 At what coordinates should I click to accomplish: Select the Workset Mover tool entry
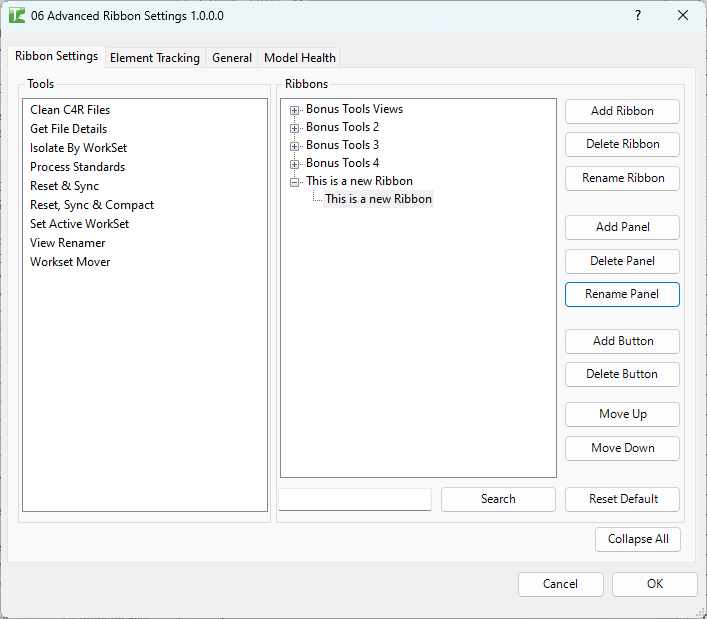[x=70, y=262]
